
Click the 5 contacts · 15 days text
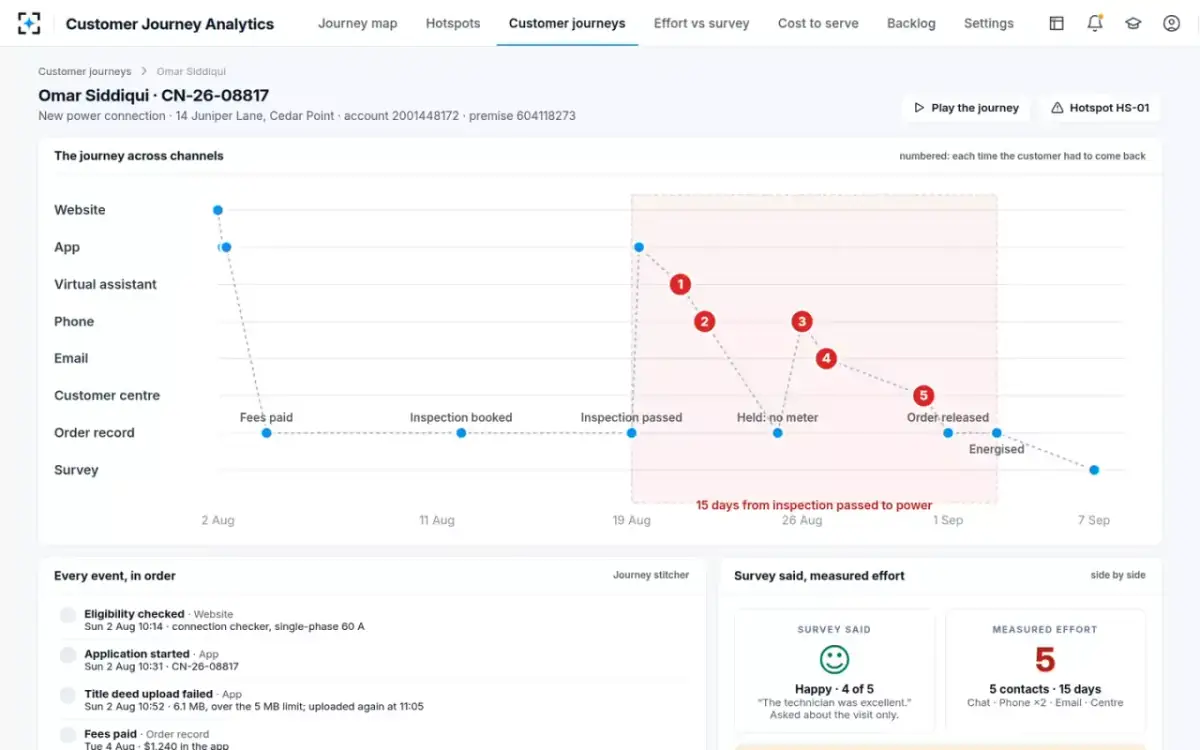1045,689
